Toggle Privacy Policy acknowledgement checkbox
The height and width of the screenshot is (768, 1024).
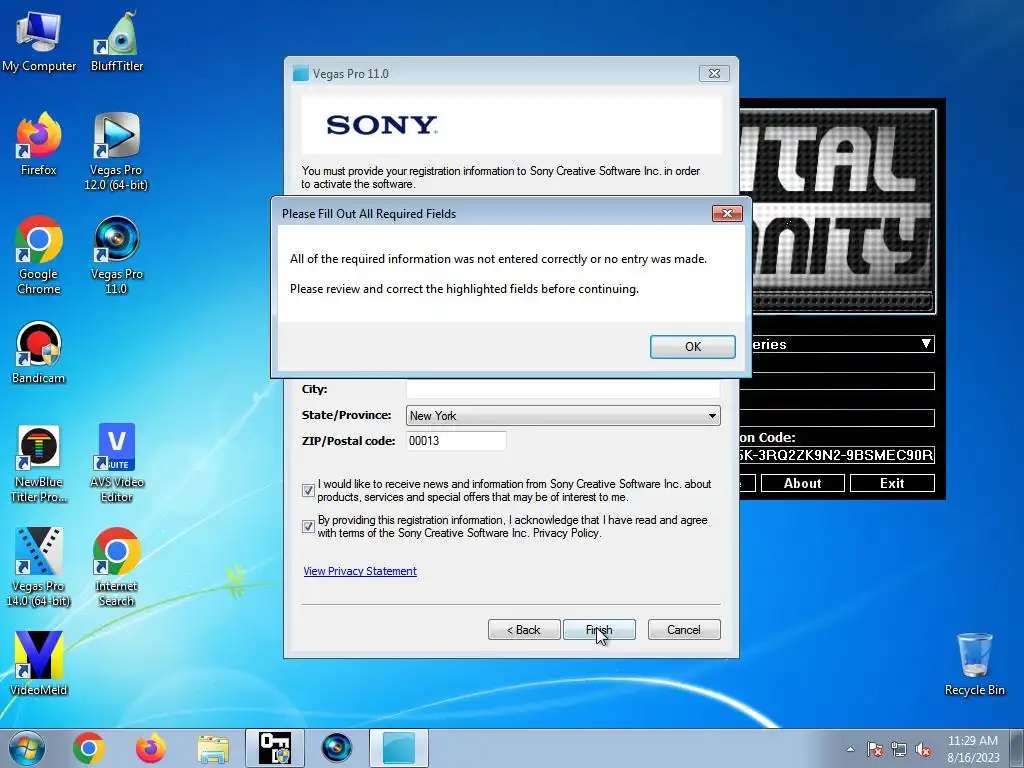308,526
